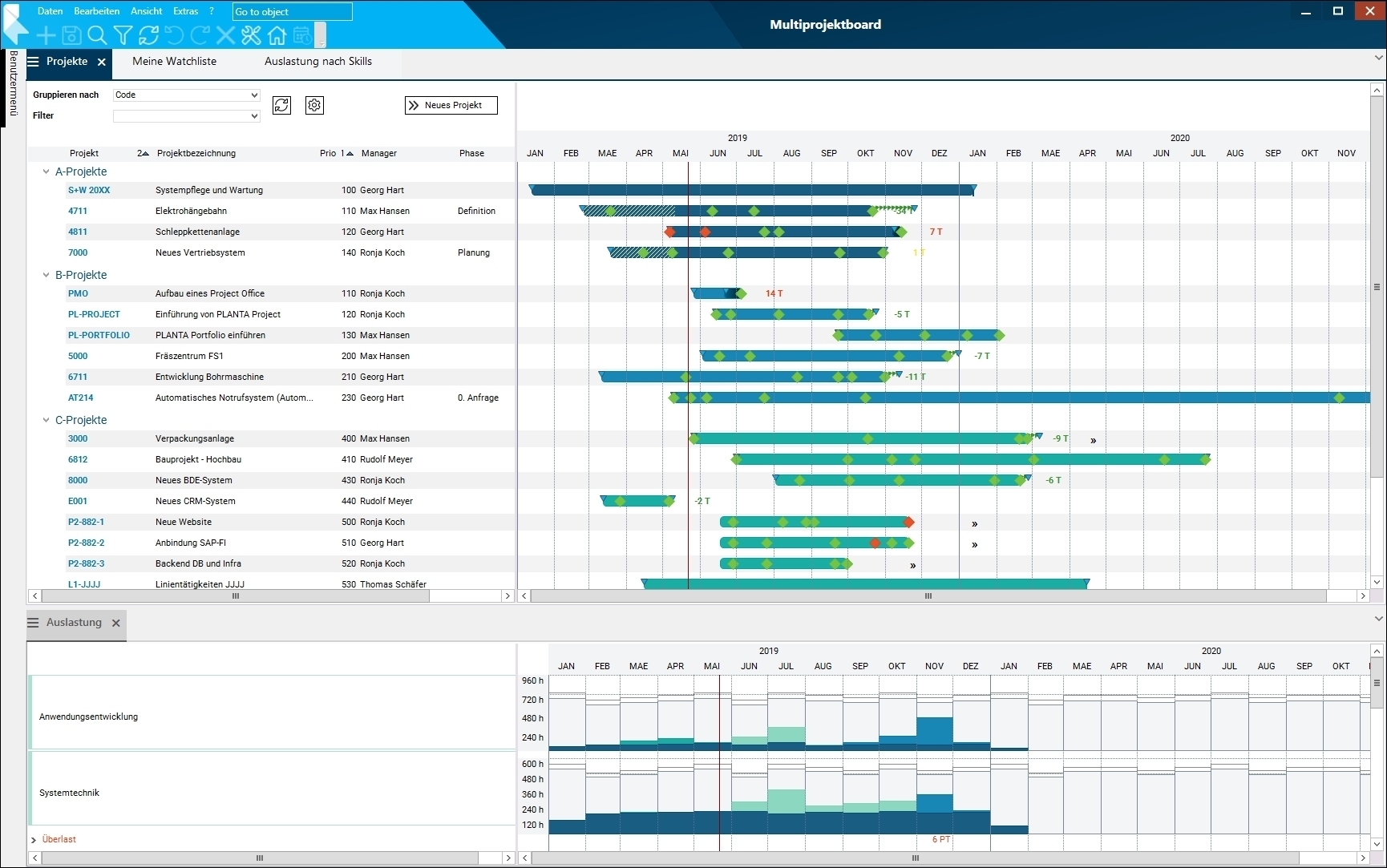Click the project table horizontal scrollbar thumb
This screenshot has width=1387, height=868.
(x=236, y=596)
